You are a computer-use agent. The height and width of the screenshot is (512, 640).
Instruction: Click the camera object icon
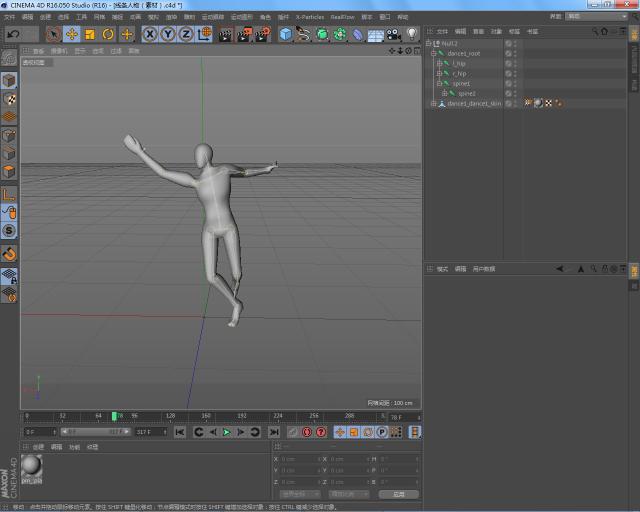(x=393, y=34)
